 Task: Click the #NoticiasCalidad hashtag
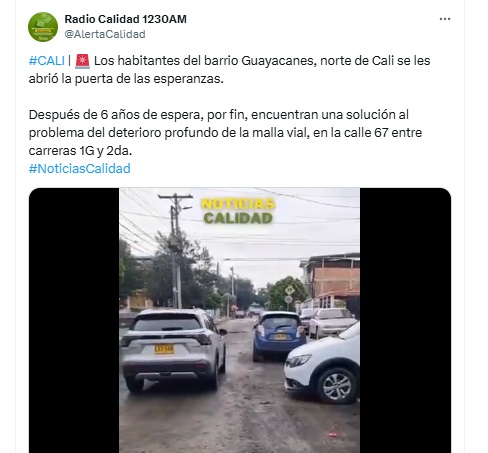(80, 169)
